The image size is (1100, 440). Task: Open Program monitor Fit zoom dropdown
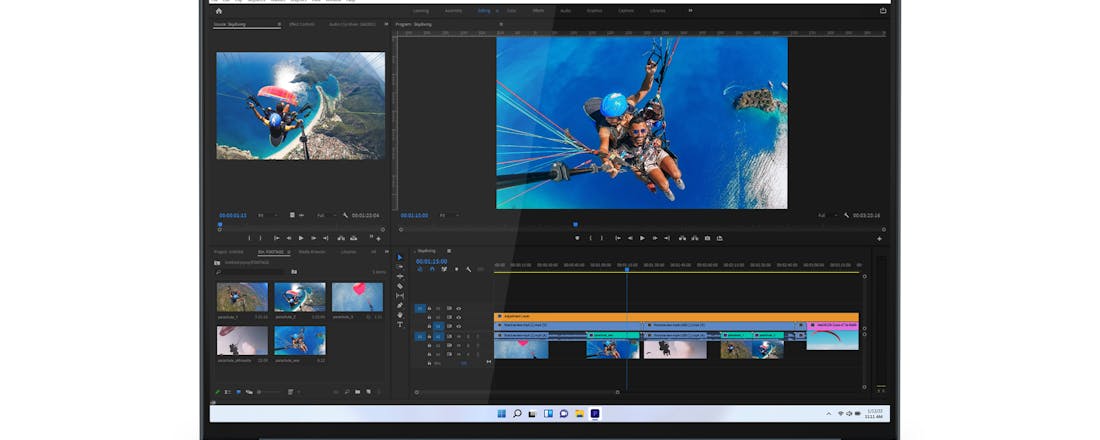coord(449,215)
